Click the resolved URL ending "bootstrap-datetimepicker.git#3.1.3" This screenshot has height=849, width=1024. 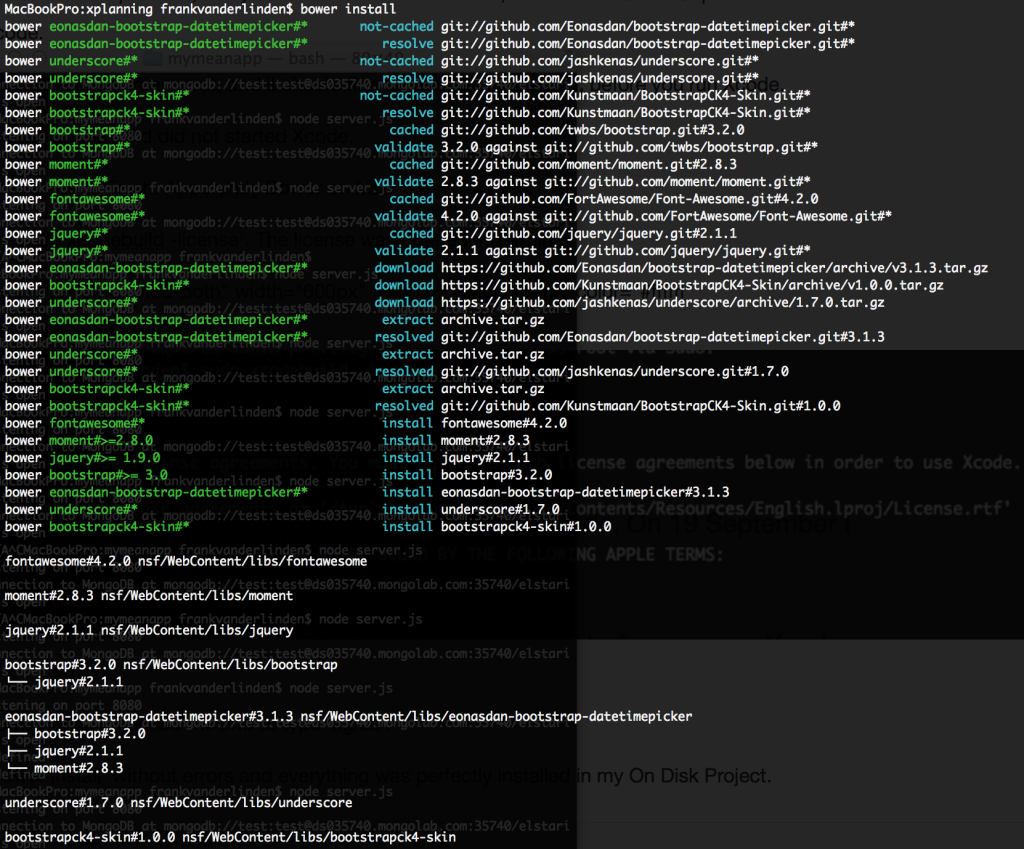tap(663, 337)
